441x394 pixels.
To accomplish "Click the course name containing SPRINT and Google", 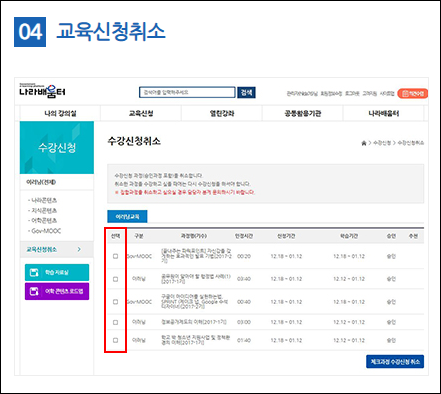I will [195, 302].
